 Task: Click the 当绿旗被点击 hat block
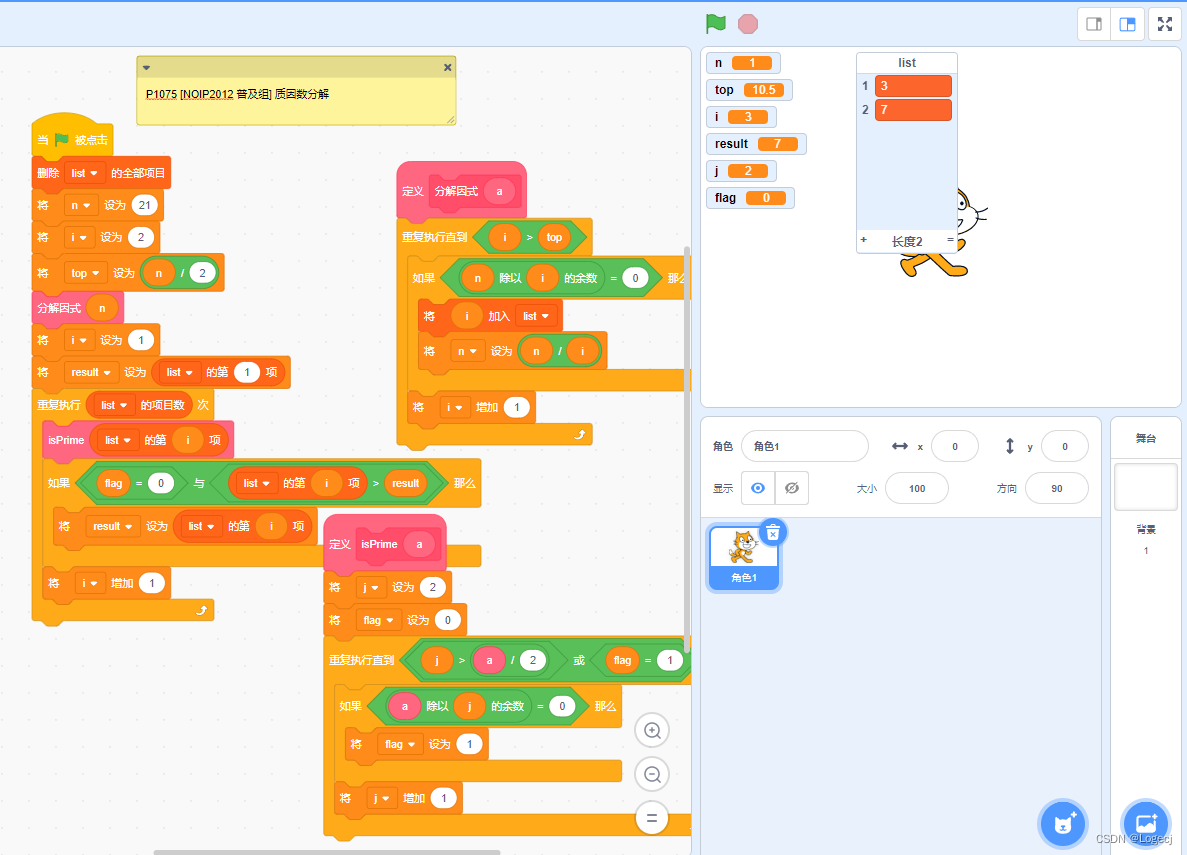[x=73, y=139]
